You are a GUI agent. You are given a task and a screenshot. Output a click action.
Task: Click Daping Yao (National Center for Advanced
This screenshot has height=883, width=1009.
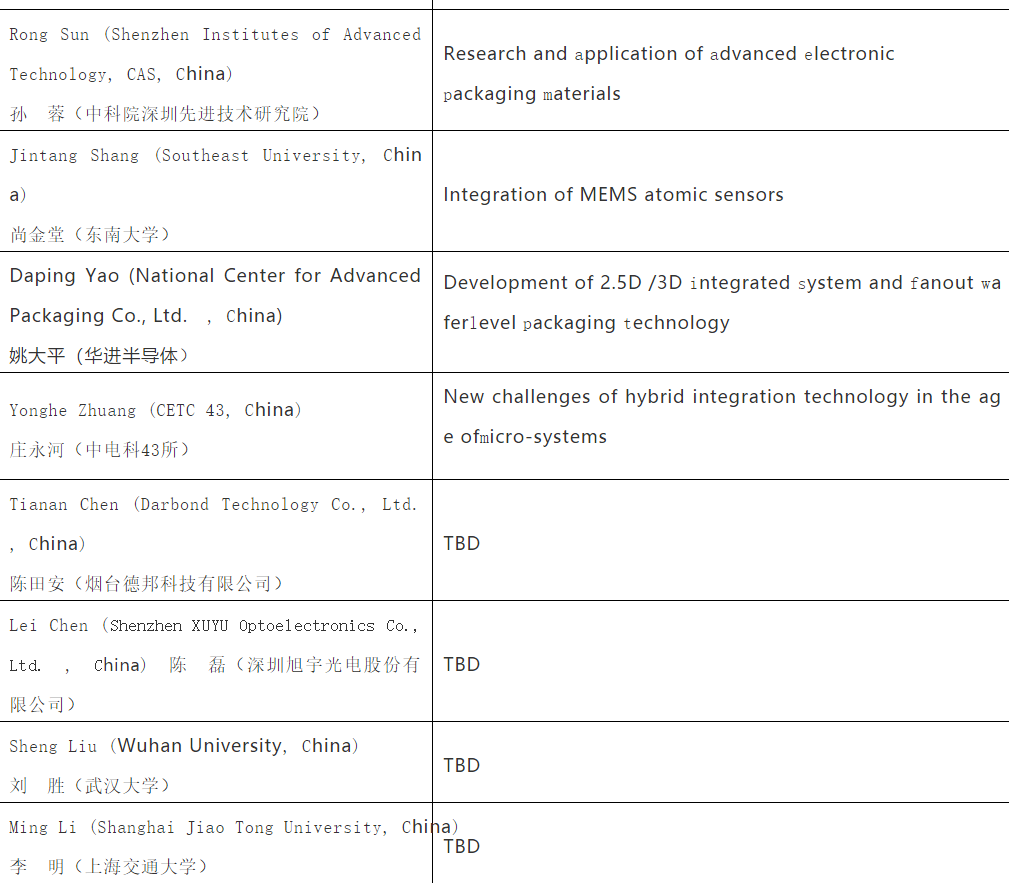point(215,276)
